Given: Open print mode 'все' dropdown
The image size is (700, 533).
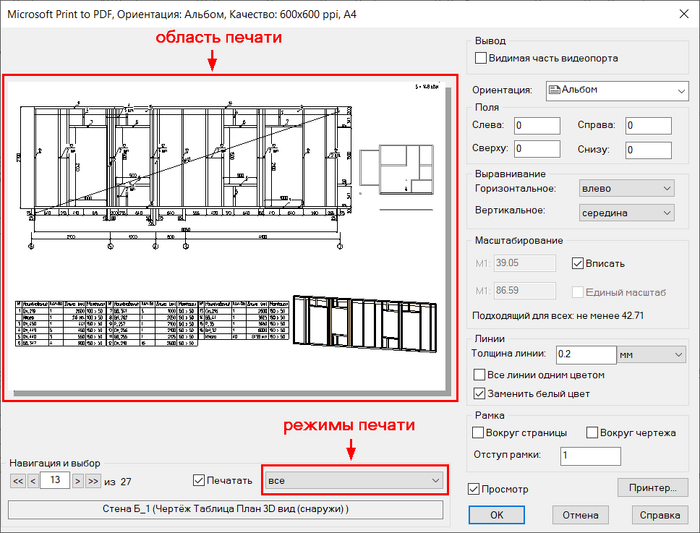Looking at the screenshot, I should [354, 480].
